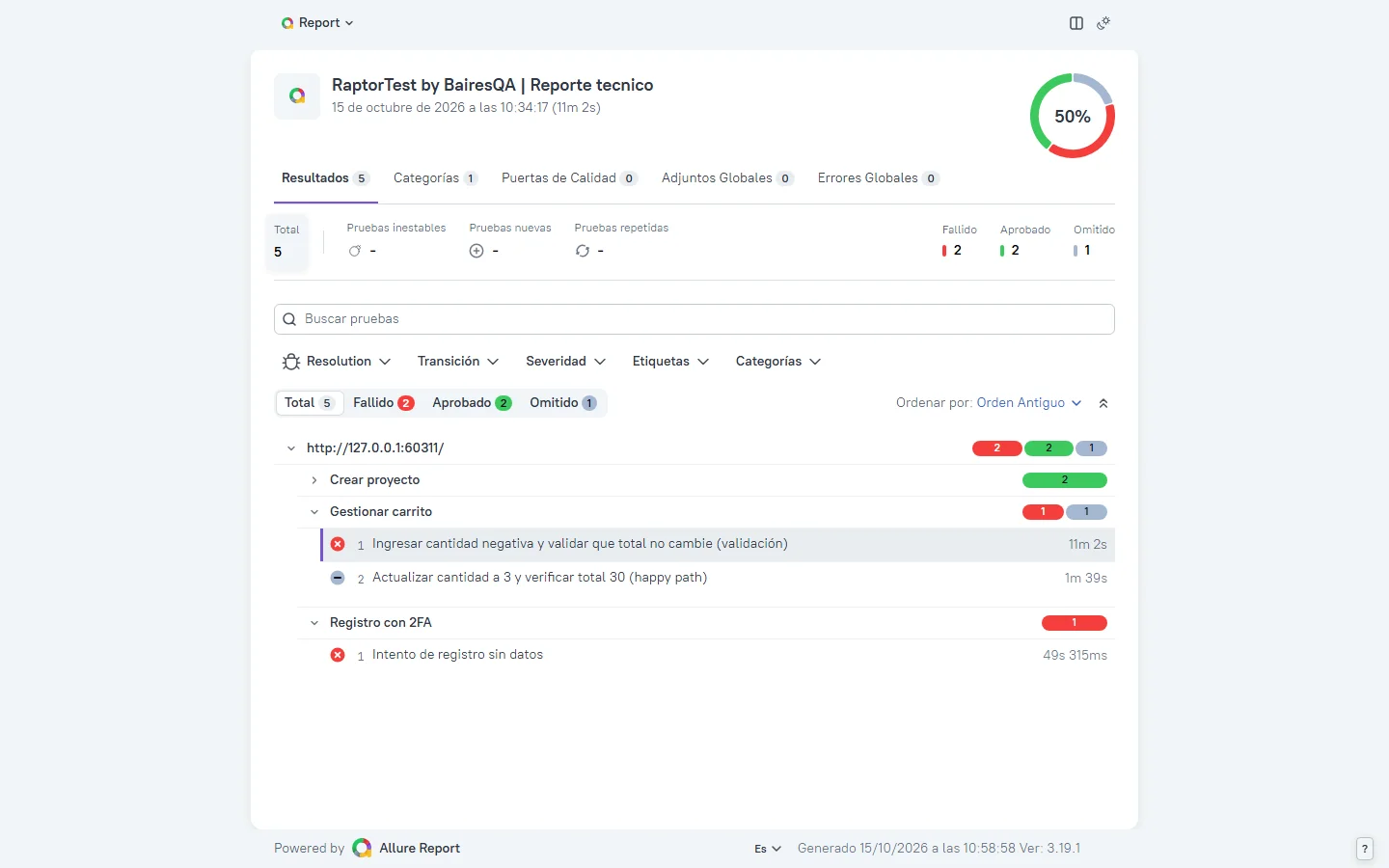
Task: Open the Etiquetas filter dropdown
Action: (x=670, y=362)
